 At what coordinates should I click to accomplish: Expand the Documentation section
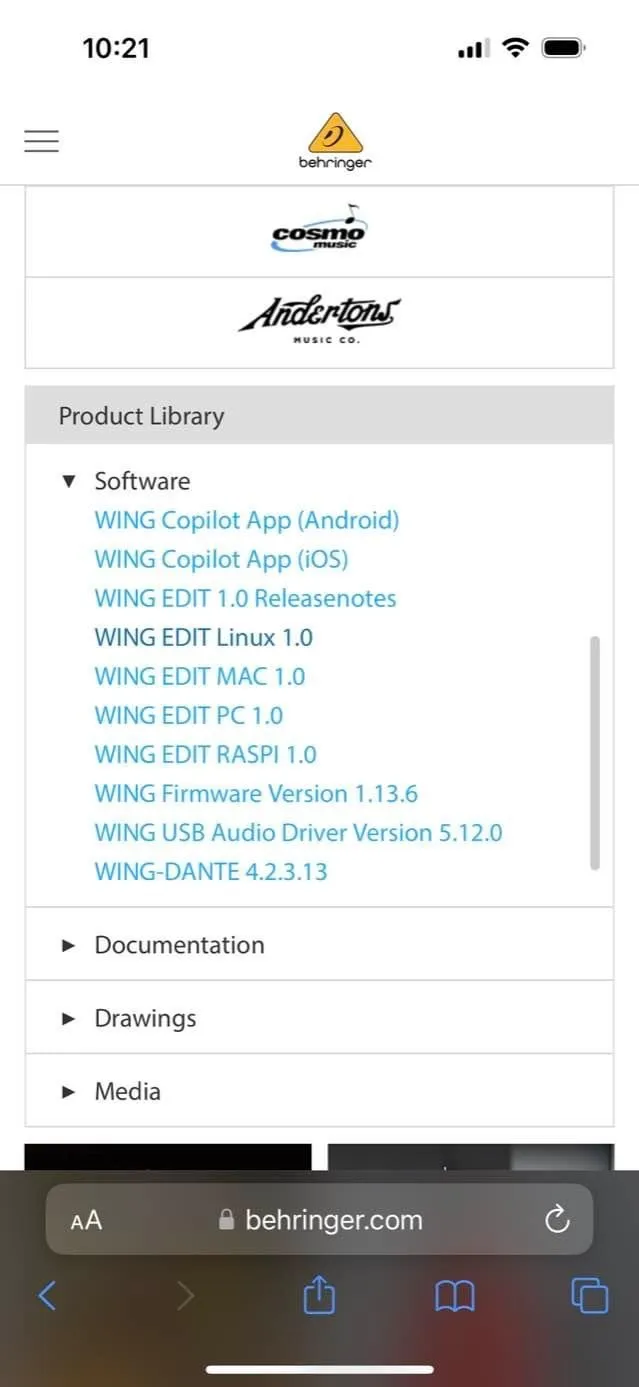[319, 945]
